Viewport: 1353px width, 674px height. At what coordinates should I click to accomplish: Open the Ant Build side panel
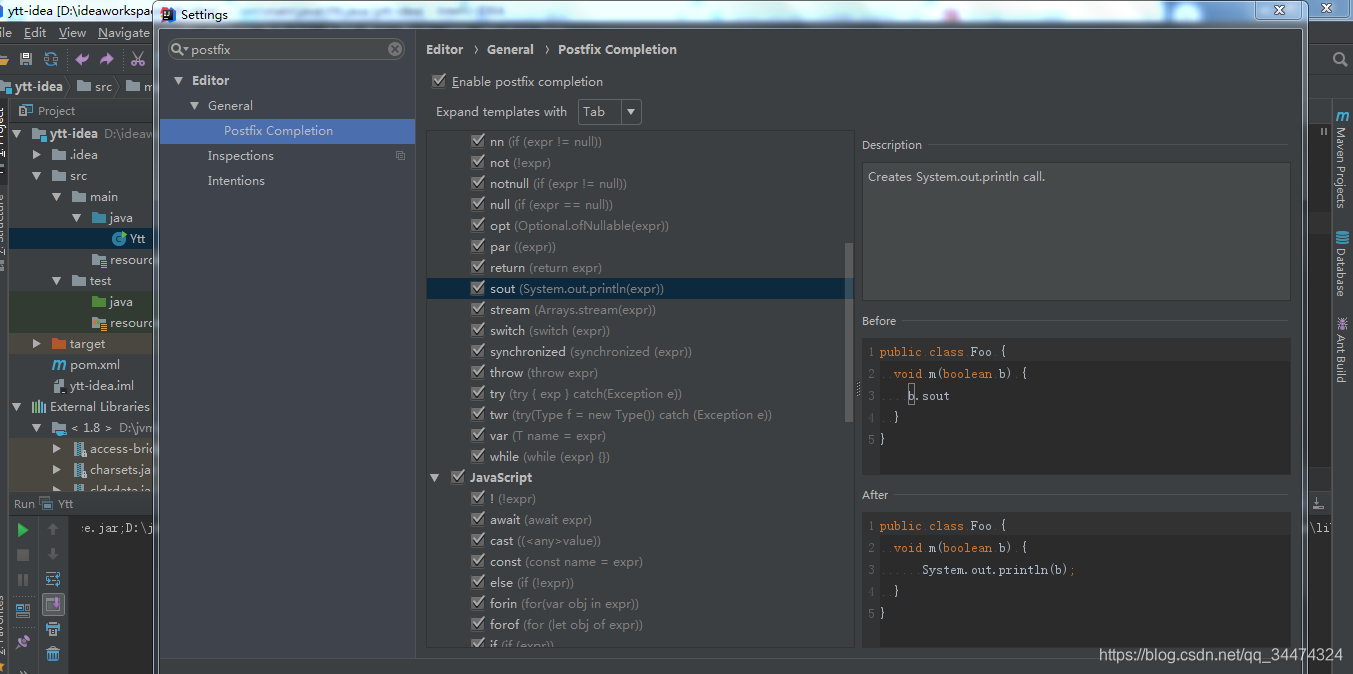1341,350
